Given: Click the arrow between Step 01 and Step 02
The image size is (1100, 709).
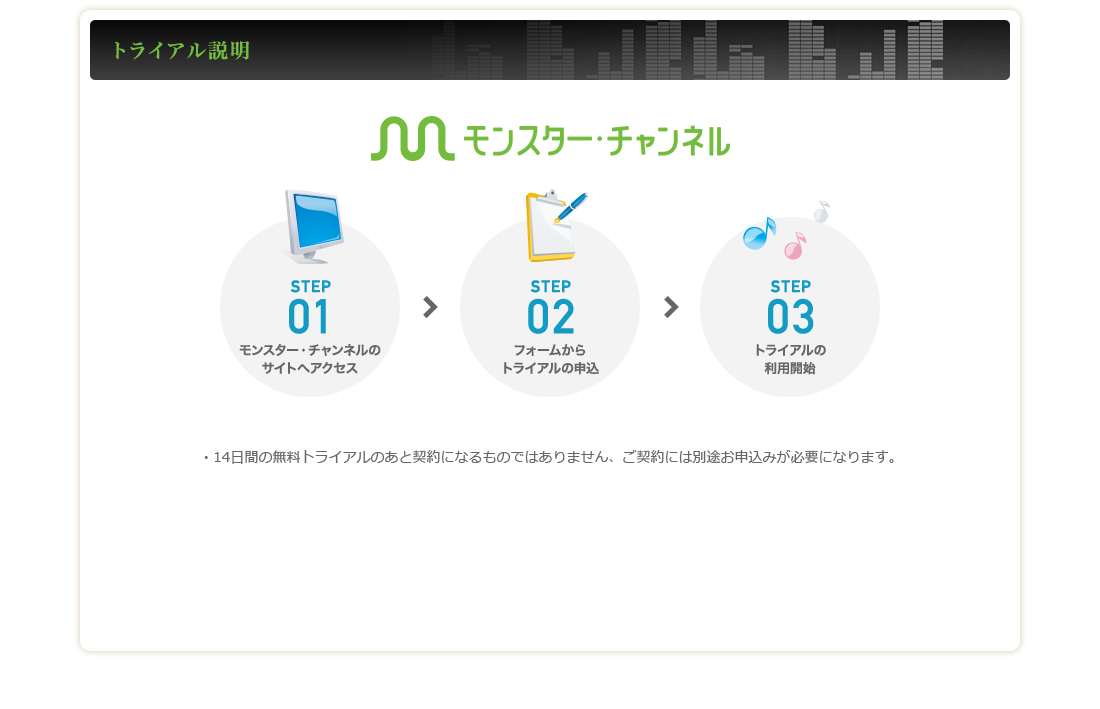Looking at the screenshot, I should [430, 307].
